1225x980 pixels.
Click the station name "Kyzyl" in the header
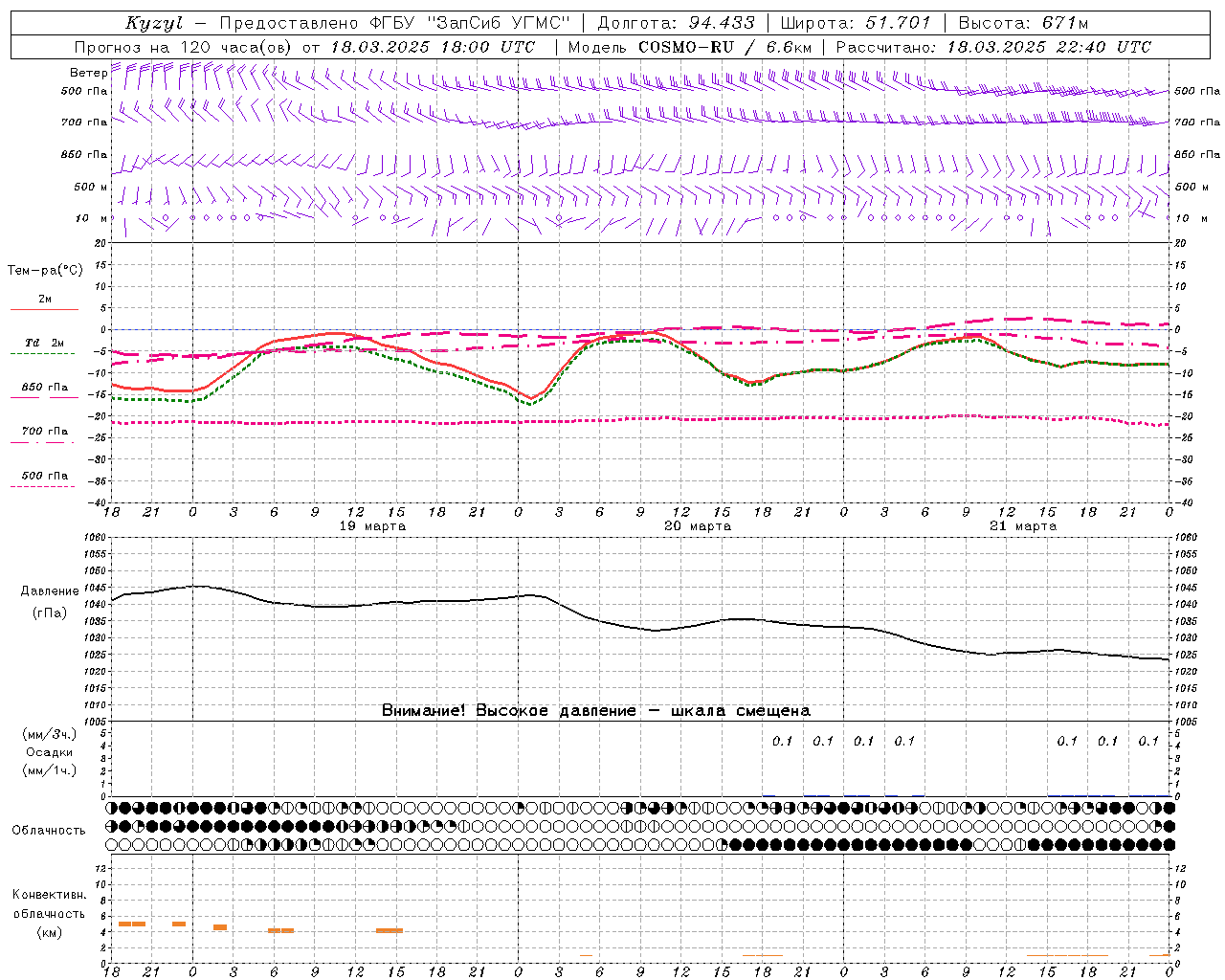tap(153, 23)
